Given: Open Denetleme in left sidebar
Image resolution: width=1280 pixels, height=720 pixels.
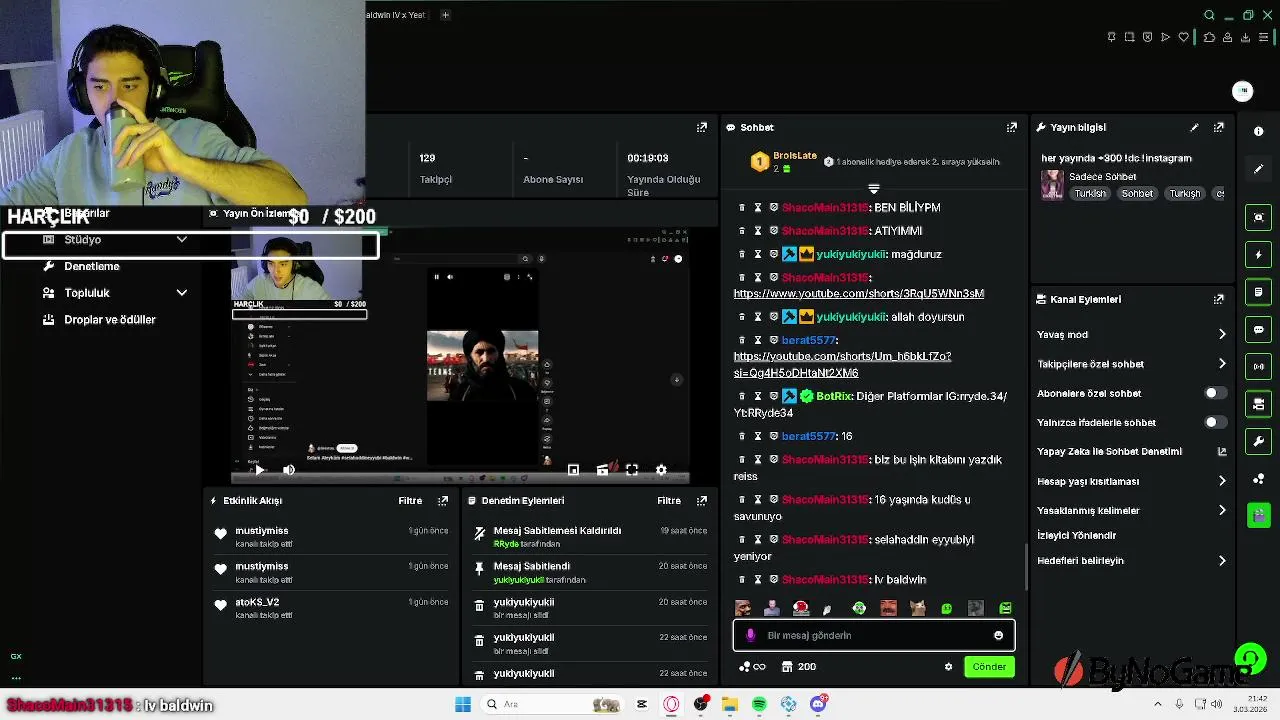Looking at the screenshot, I should pos(92,266).
